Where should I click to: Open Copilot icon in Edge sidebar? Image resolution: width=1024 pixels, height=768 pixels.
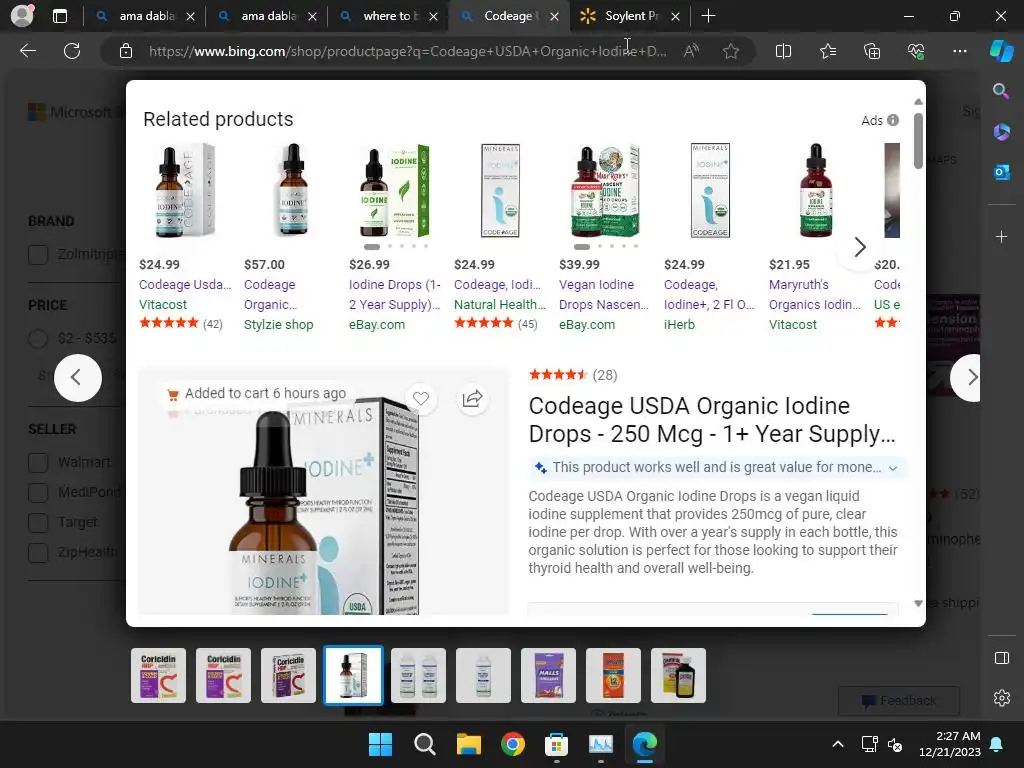1002,51
